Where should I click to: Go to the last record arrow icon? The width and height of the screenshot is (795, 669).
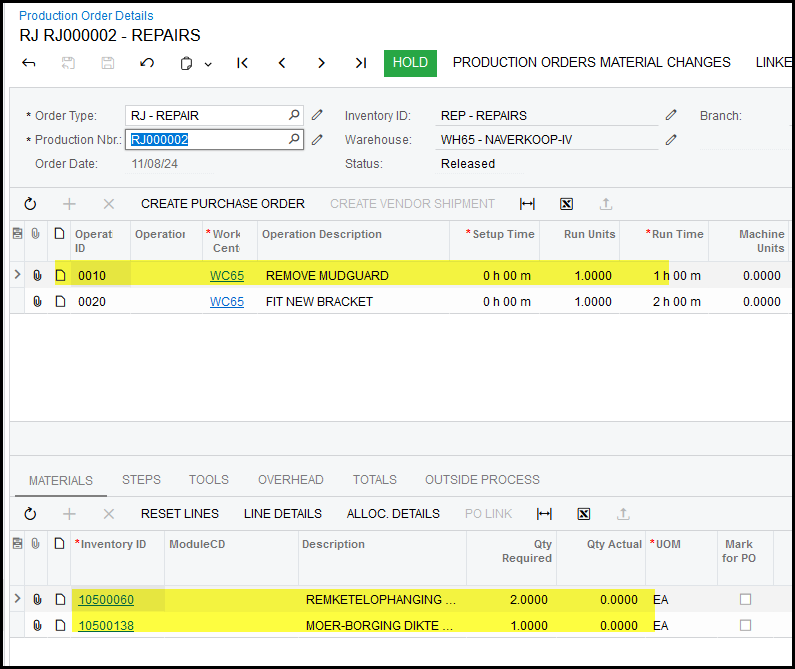[360, 63]
